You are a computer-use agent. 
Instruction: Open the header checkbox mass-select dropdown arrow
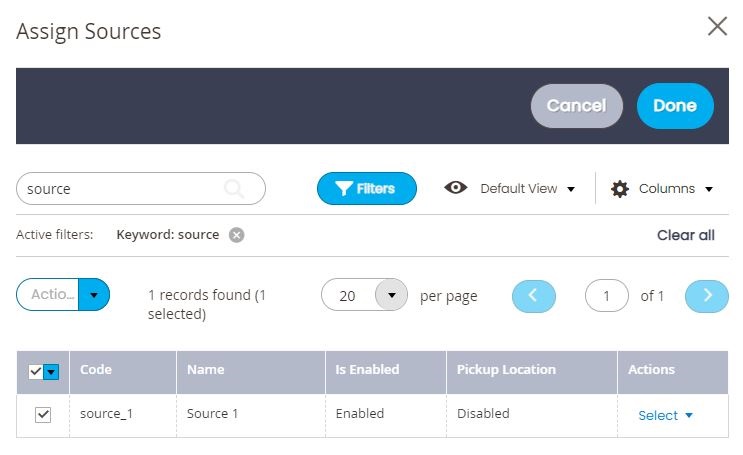pyautogui.click(x=51, y=372)
